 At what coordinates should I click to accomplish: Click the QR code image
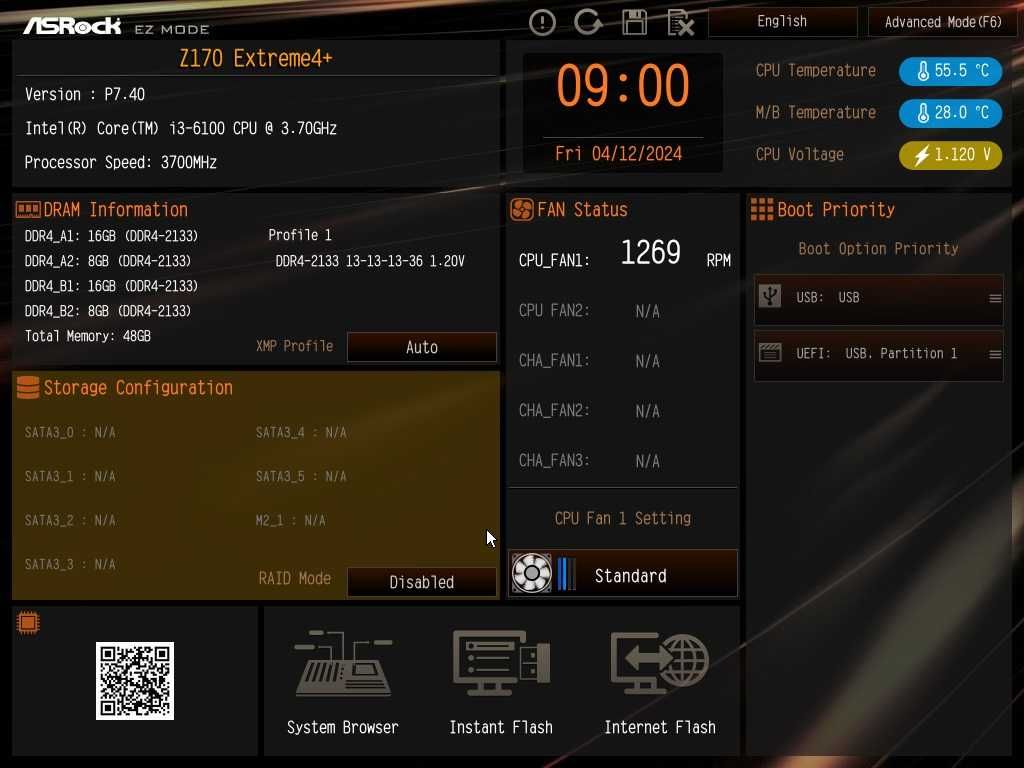pos(135,680)
